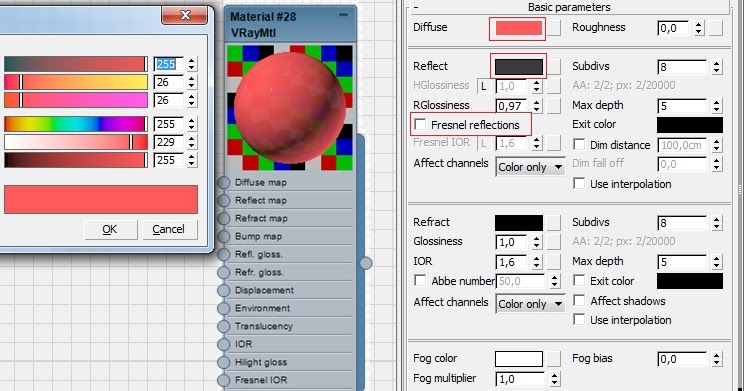
Task: Click the Green channel slider
Action: [x=76, y=82]
